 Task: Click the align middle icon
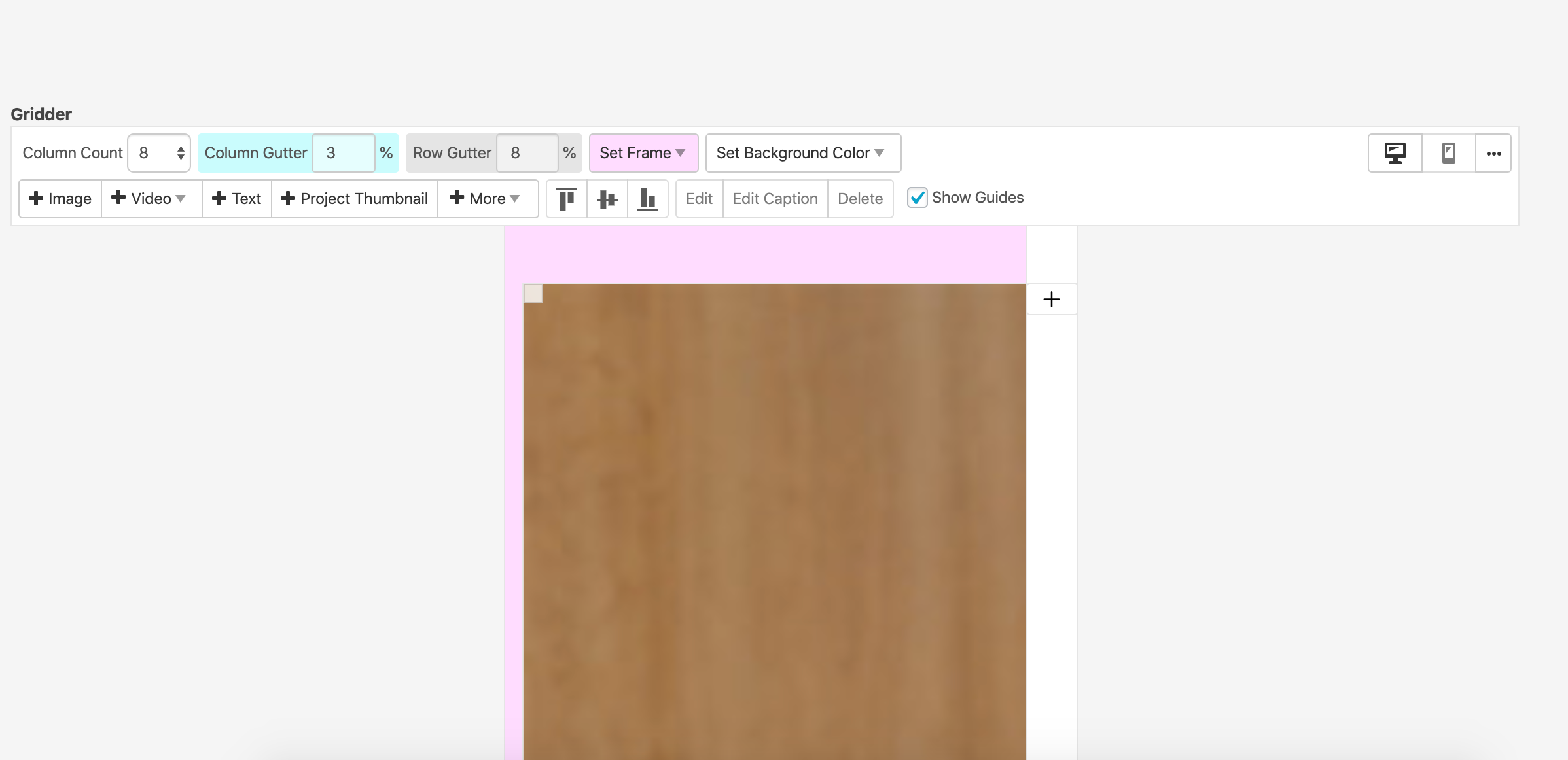pos(607,199)
